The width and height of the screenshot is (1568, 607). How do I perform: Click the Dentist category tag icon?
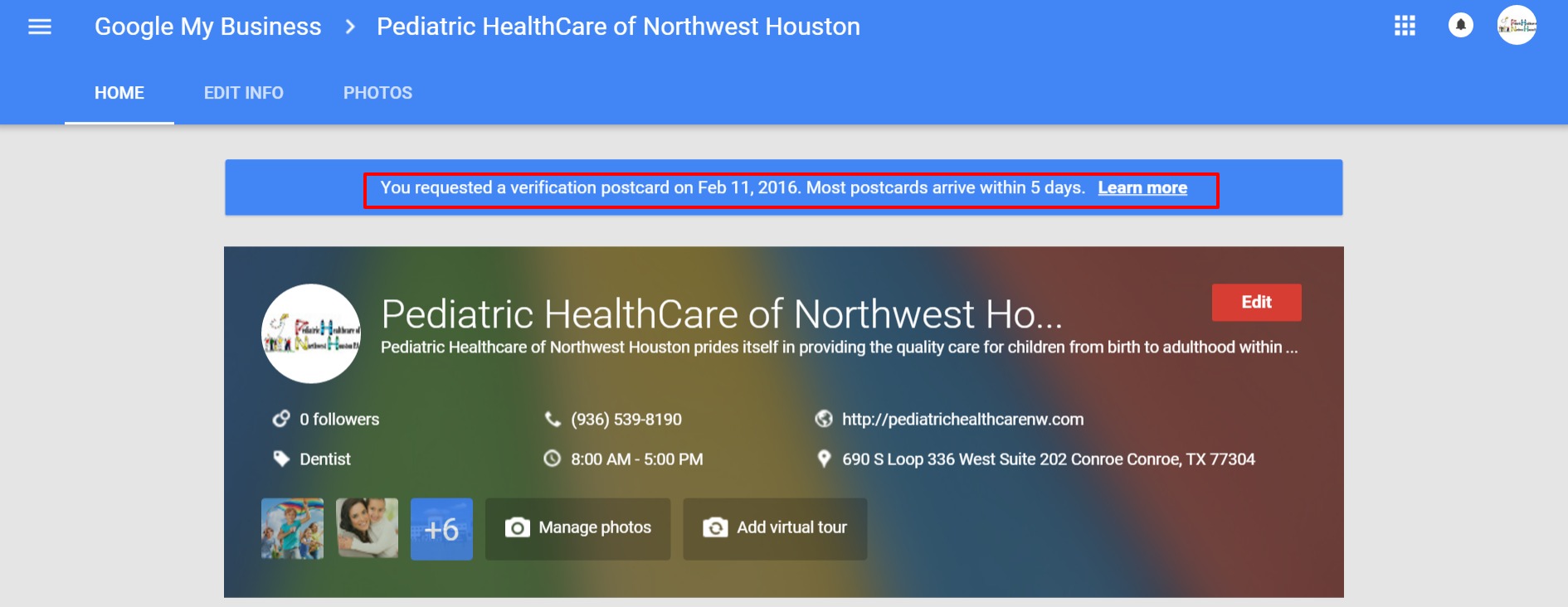point(282,459)
